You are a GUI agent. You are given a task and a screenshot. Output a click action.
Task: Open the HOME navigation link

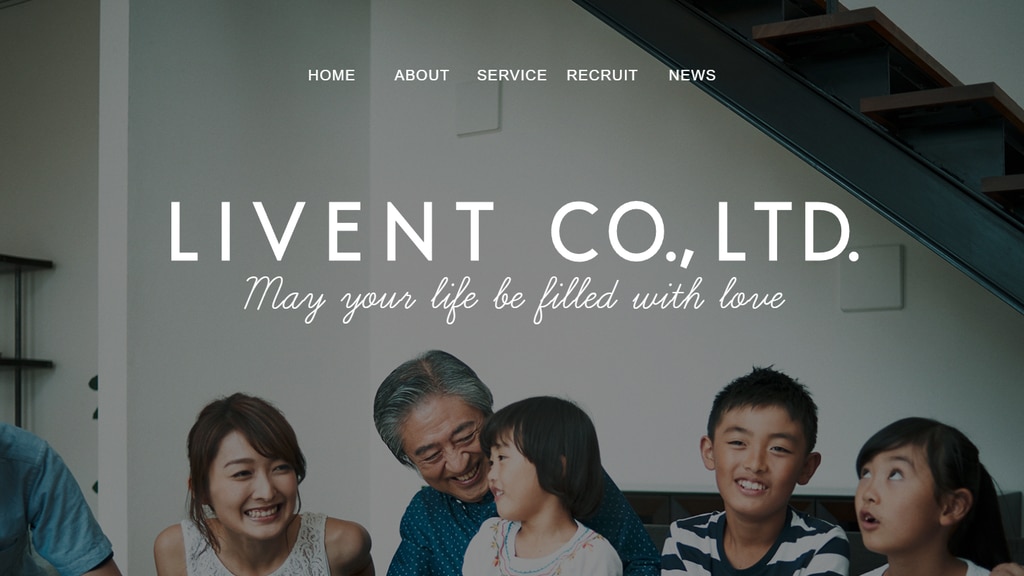click(x=331, y=75)
